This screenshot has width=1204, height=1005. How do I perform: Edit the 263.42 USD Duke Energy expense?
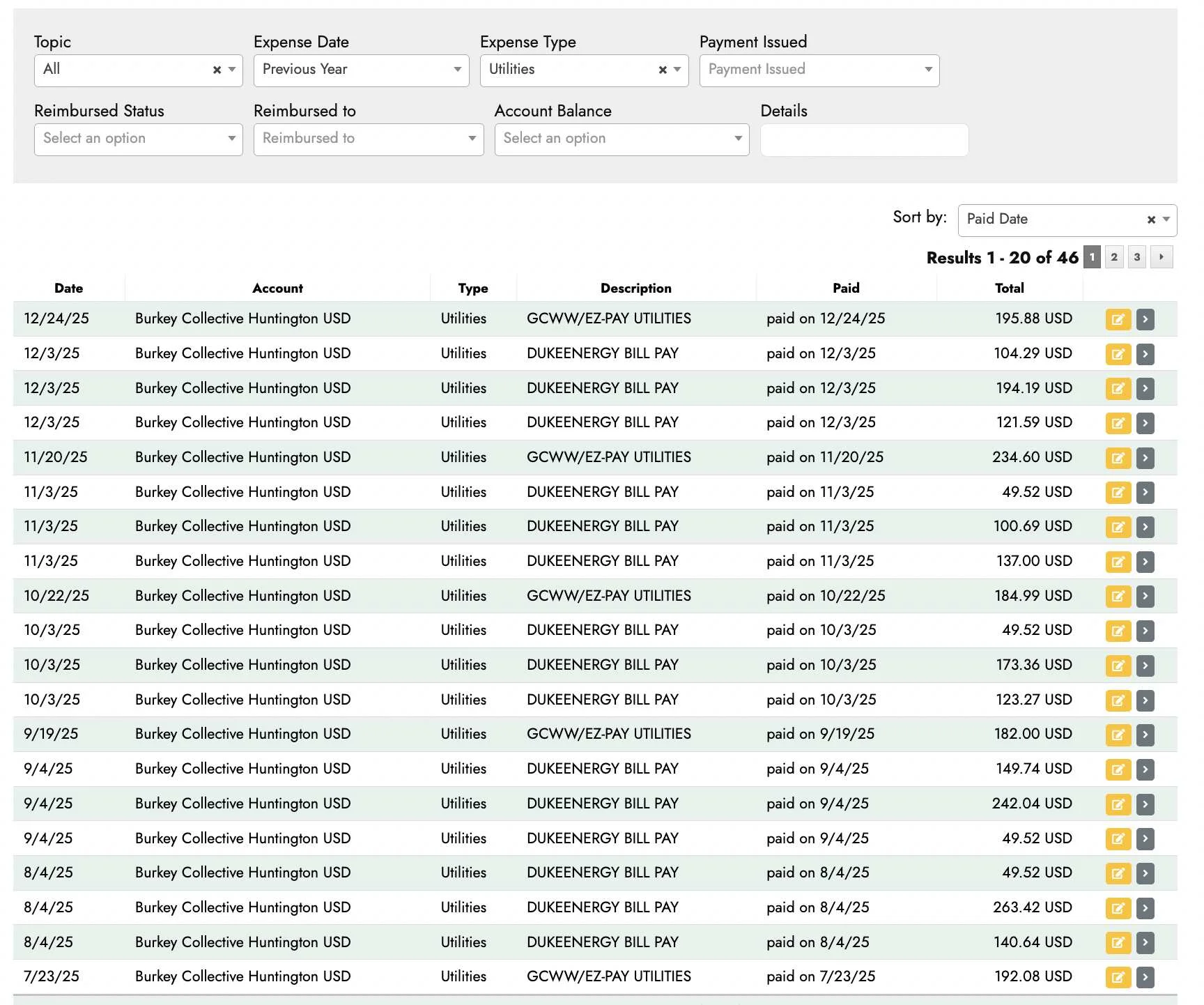(1118, 908)
